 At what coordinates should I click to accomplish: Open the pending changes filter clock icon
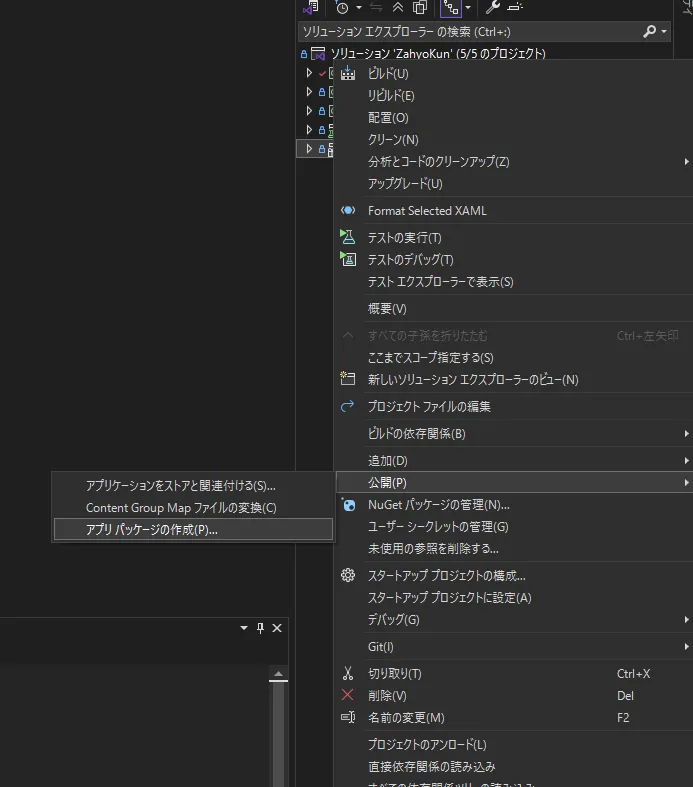coord(342,8)
